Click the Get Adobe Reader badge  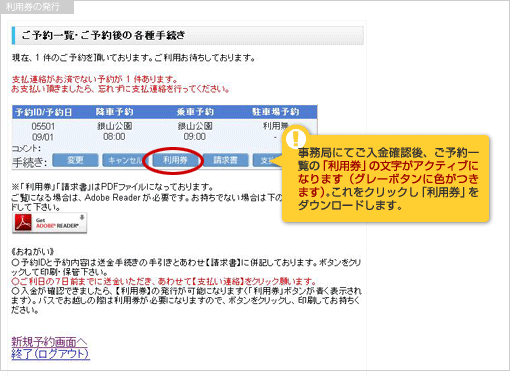tap(50, 223)
